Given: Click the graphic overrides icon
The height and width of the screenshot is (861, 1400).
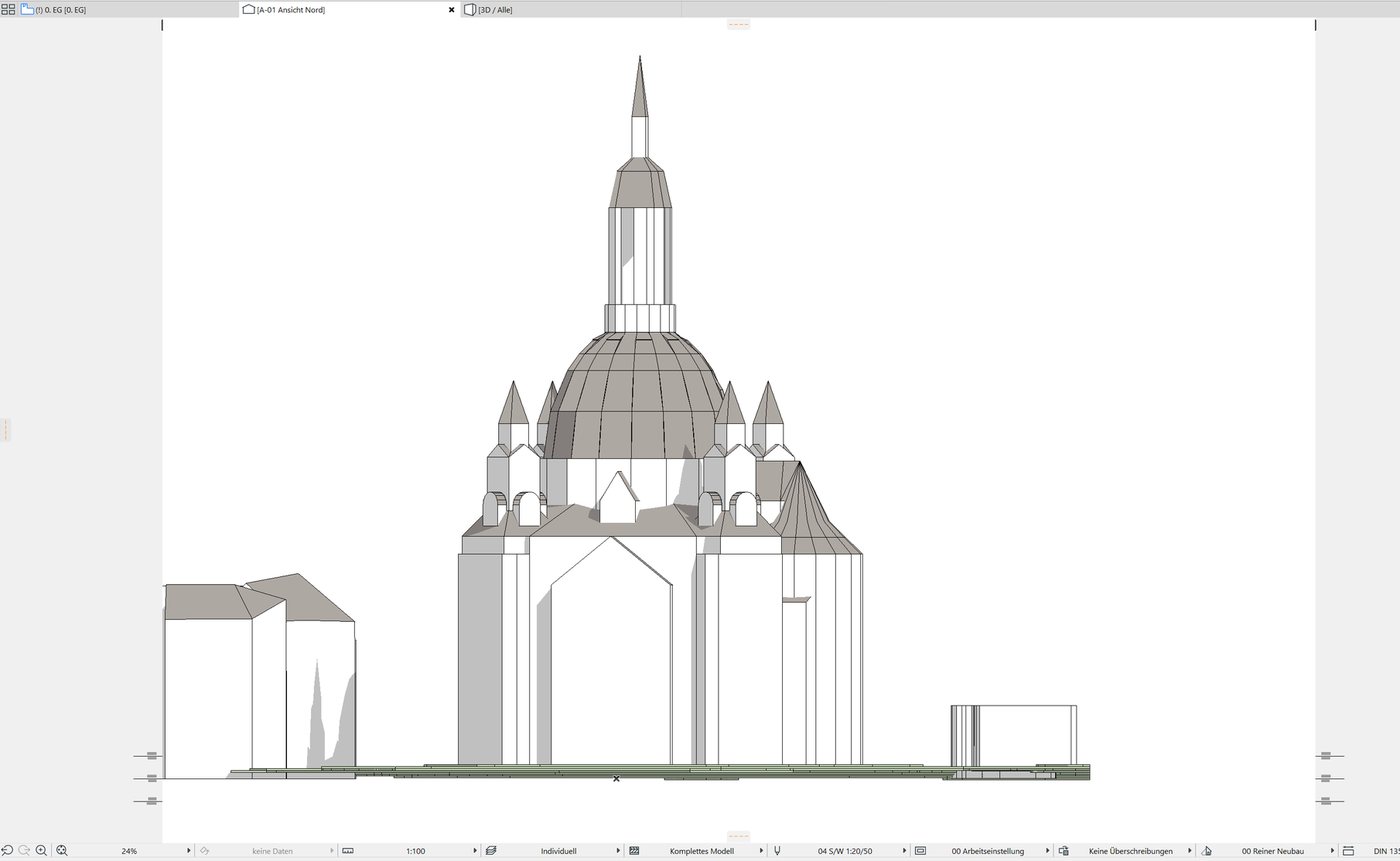Looking at the screenshot, I should (x=1064, y=851).
